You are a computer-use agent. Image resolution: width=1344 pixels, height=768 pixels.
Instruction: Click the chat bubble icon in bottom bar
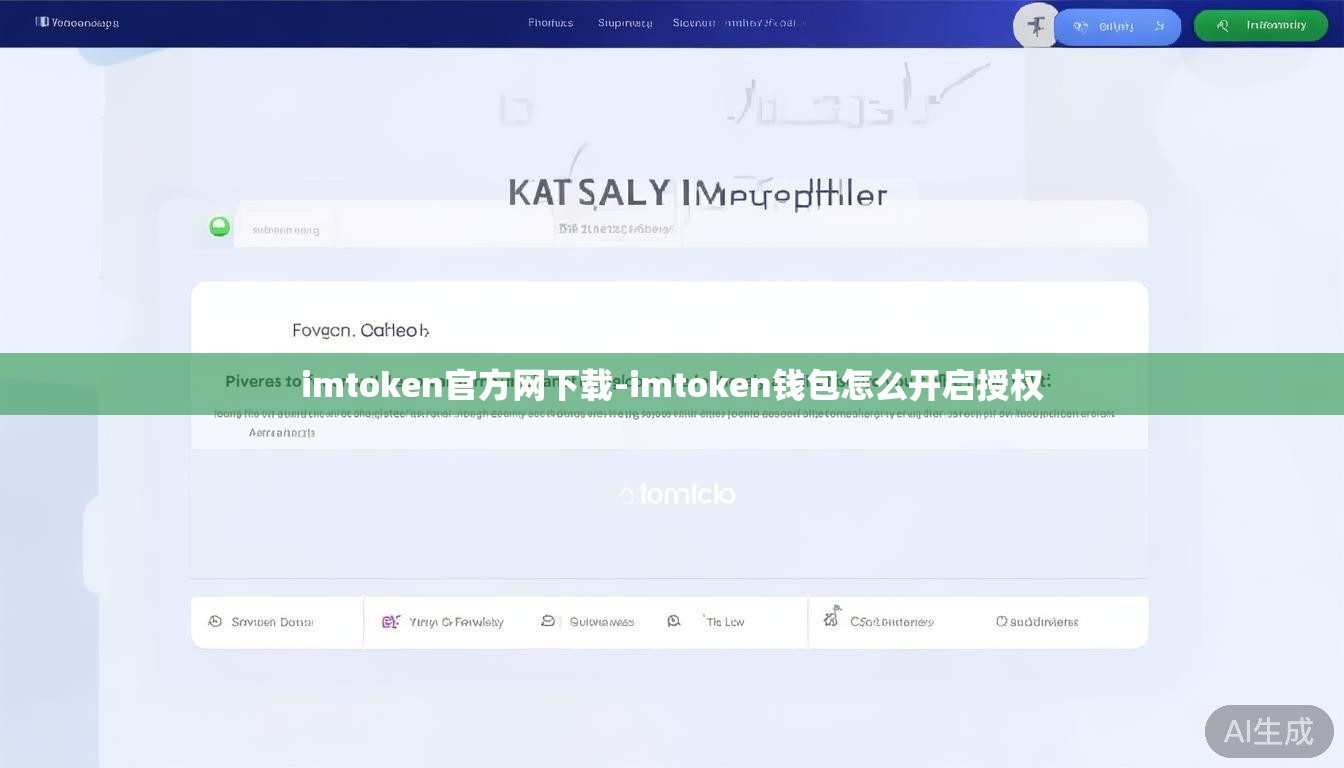pyautogui.click(x=548, y=621)
